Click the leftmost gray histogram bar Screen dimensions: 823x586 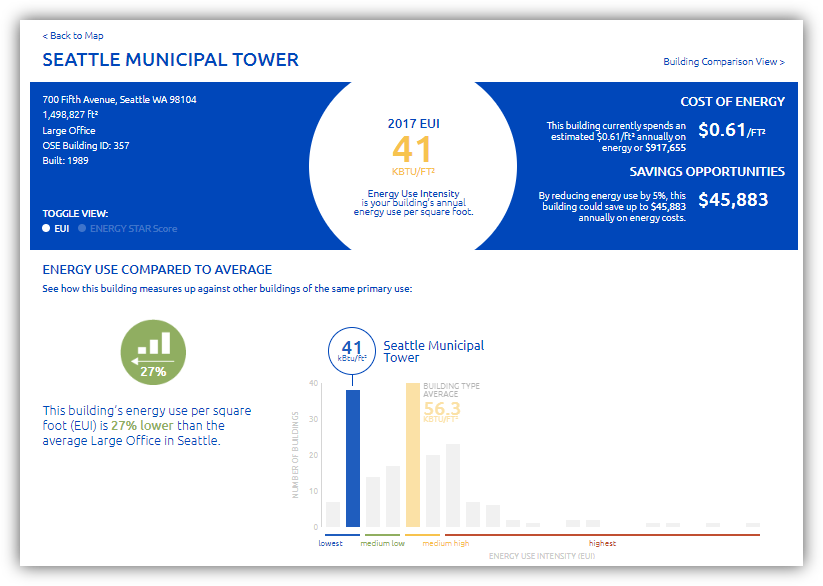[x=333, y=514]
